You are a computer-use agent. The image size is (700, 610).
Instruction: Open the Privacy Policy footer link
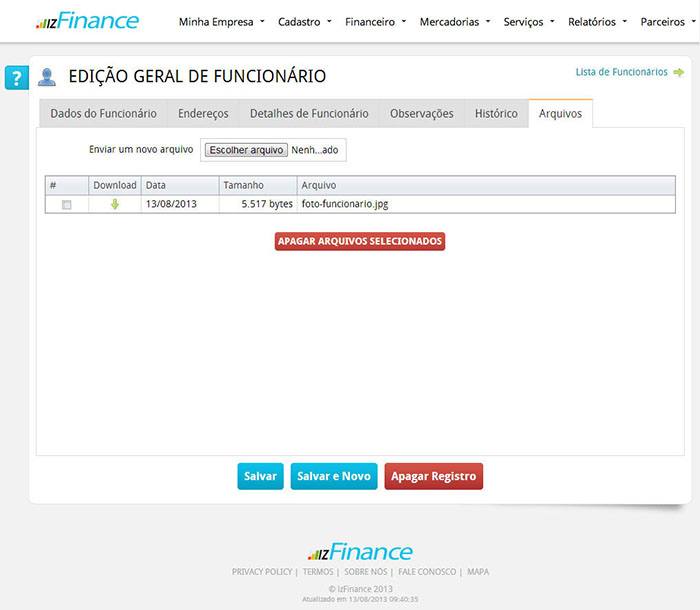coord(262,572)
